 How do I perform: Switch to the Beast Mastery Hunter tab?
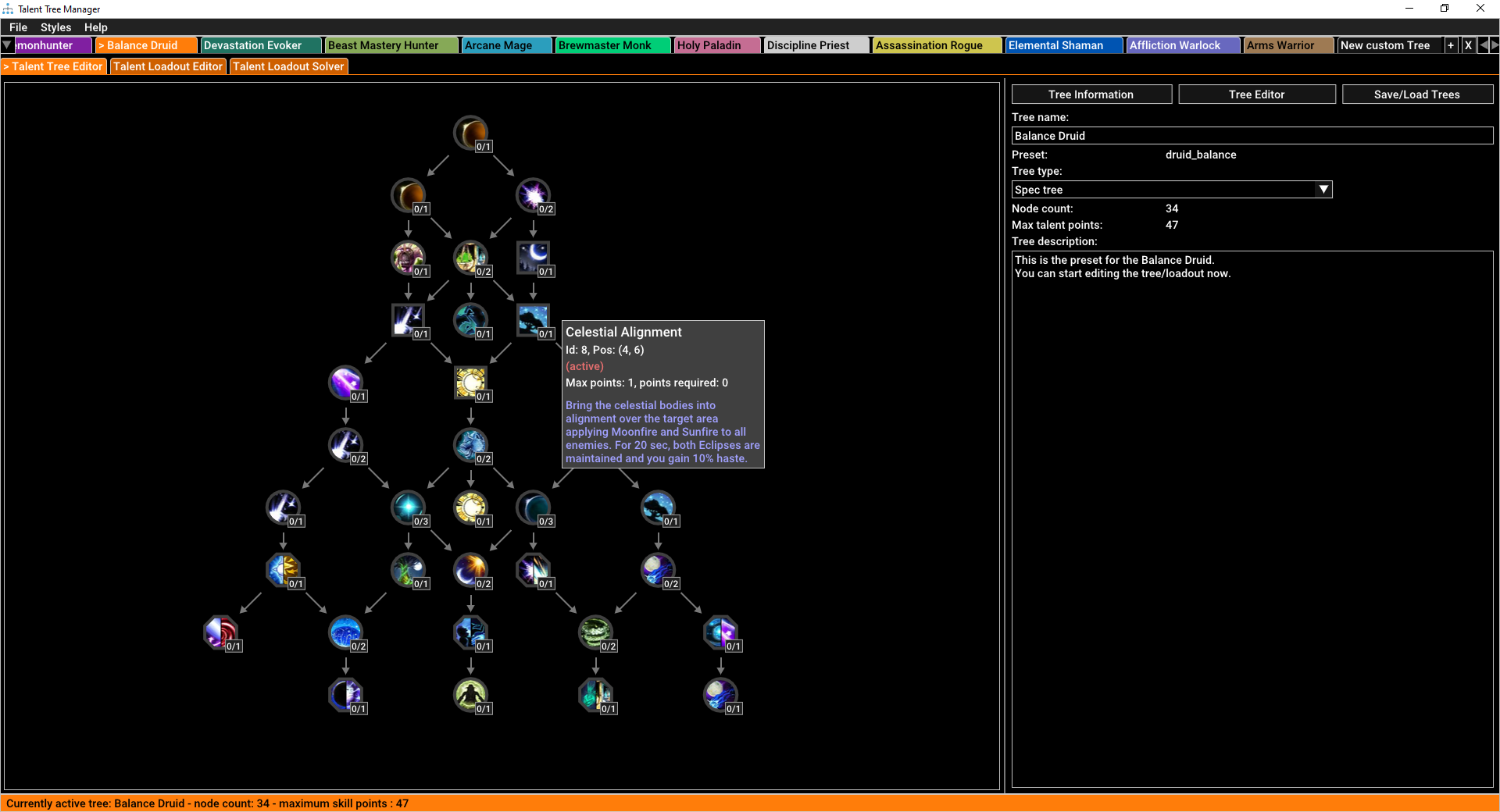click(391, 45)
